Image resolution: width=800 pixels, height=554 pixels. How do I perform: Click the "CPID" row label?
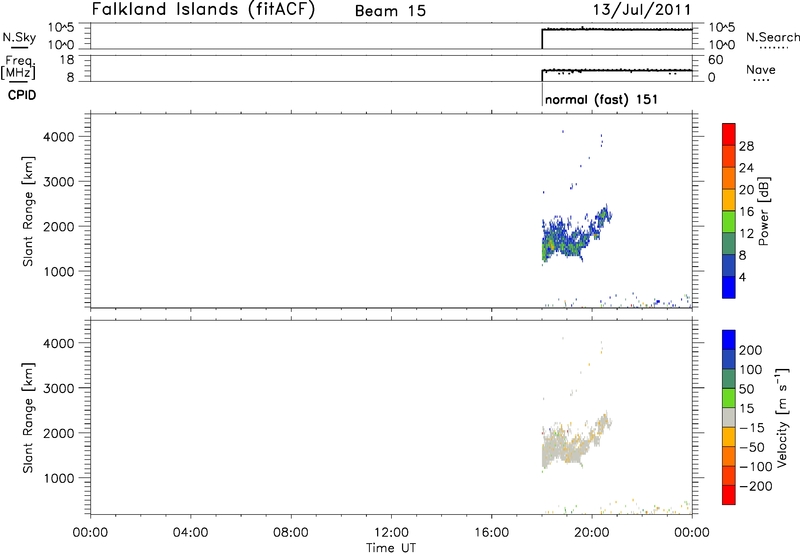(22, 95)
